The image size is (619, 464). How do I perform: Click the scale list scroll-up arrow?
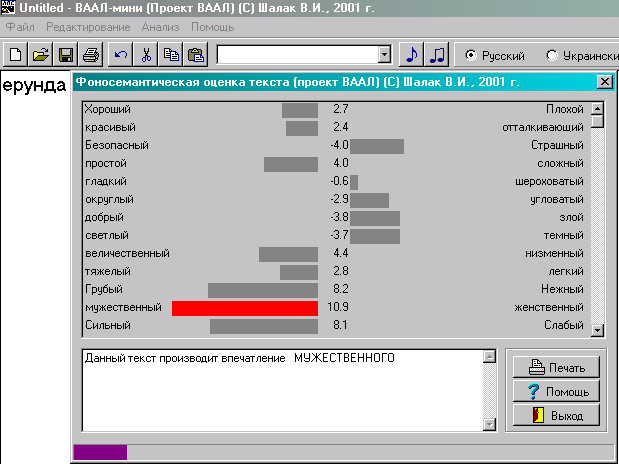[x=598, y=109]
